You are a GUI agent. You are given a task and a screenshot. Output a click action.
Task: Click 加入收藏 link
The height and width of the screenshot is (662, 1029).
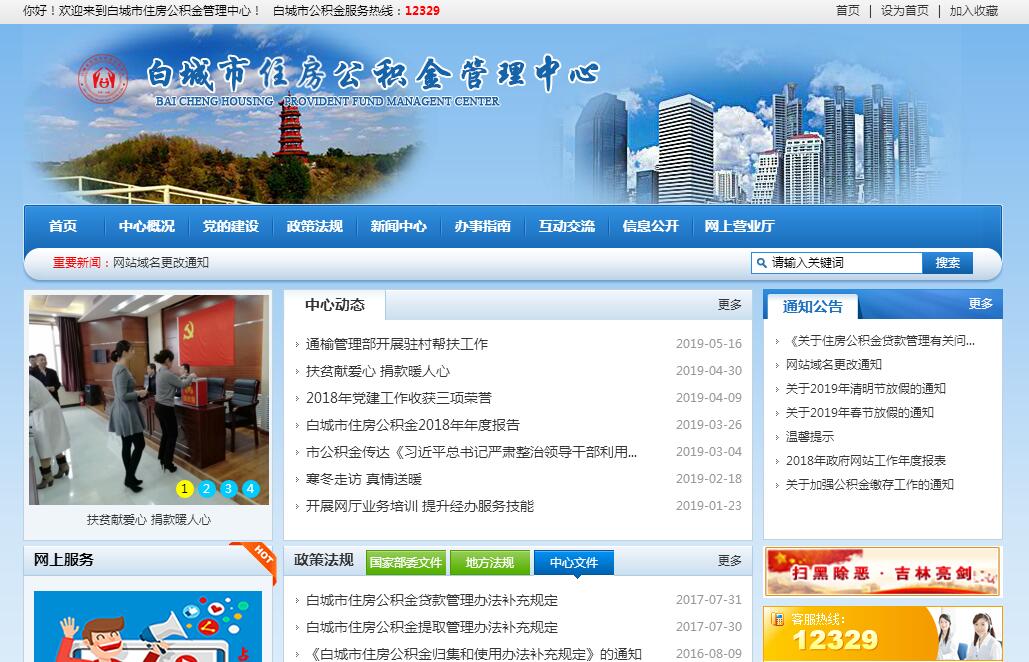coord(973,10)
